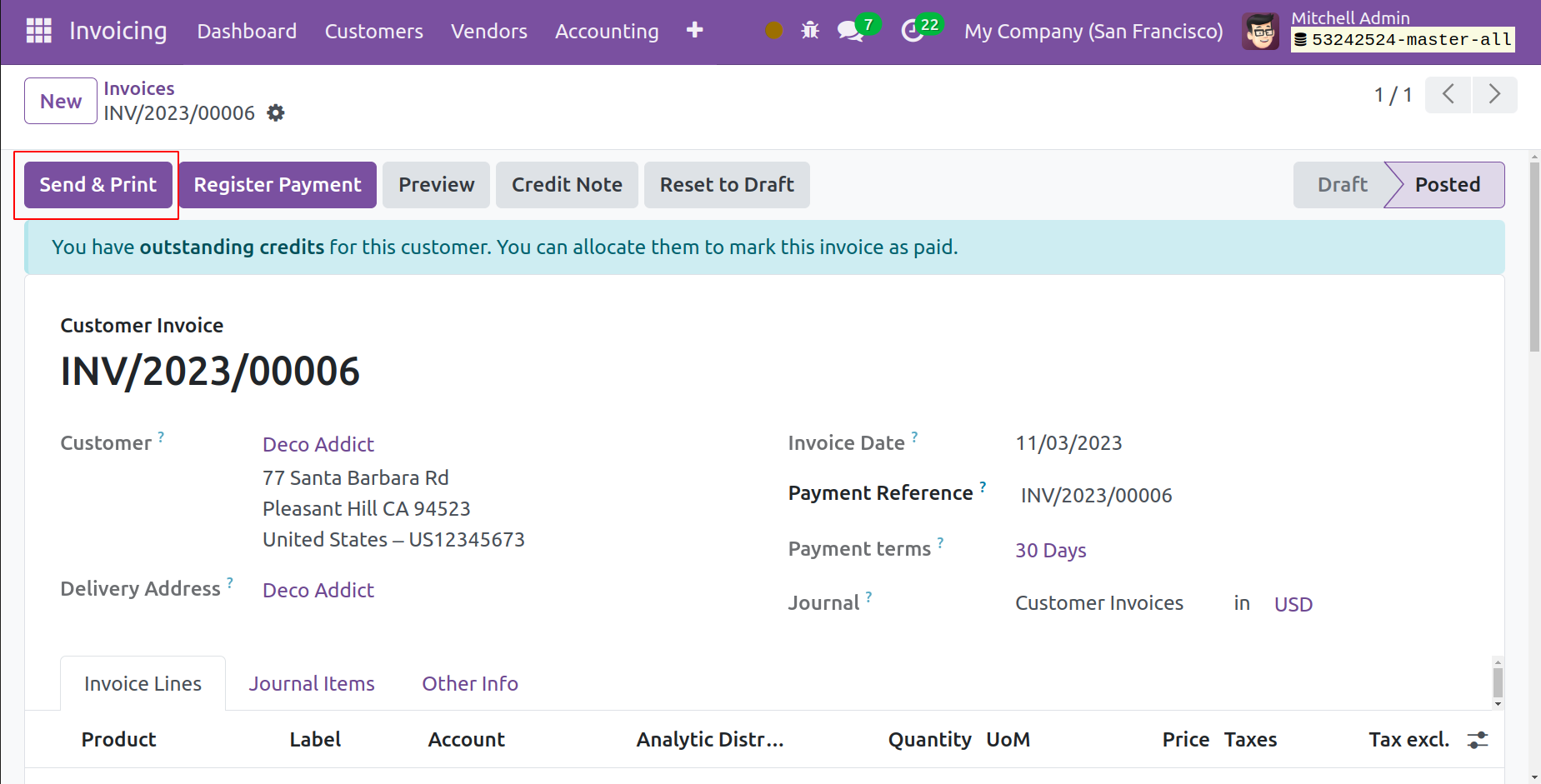1541x784 pixels.
Task: Click the Preview button
Action: (437, 185)
